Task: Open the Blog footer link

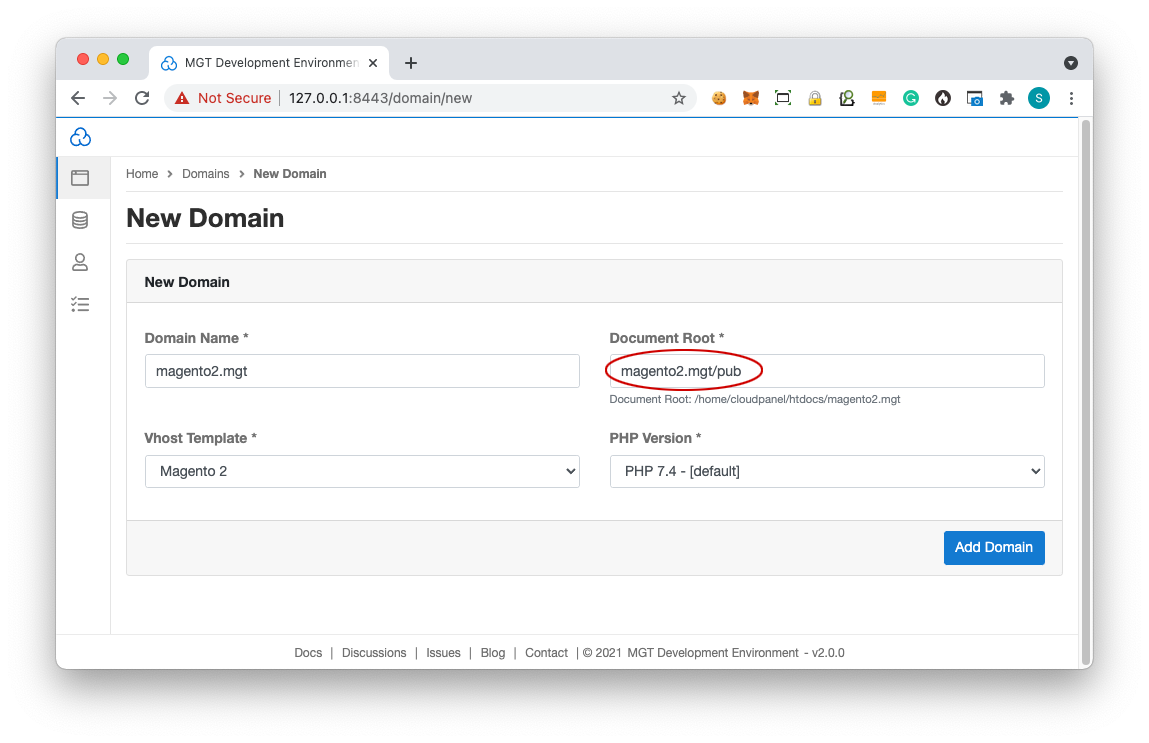Action: 492,653
